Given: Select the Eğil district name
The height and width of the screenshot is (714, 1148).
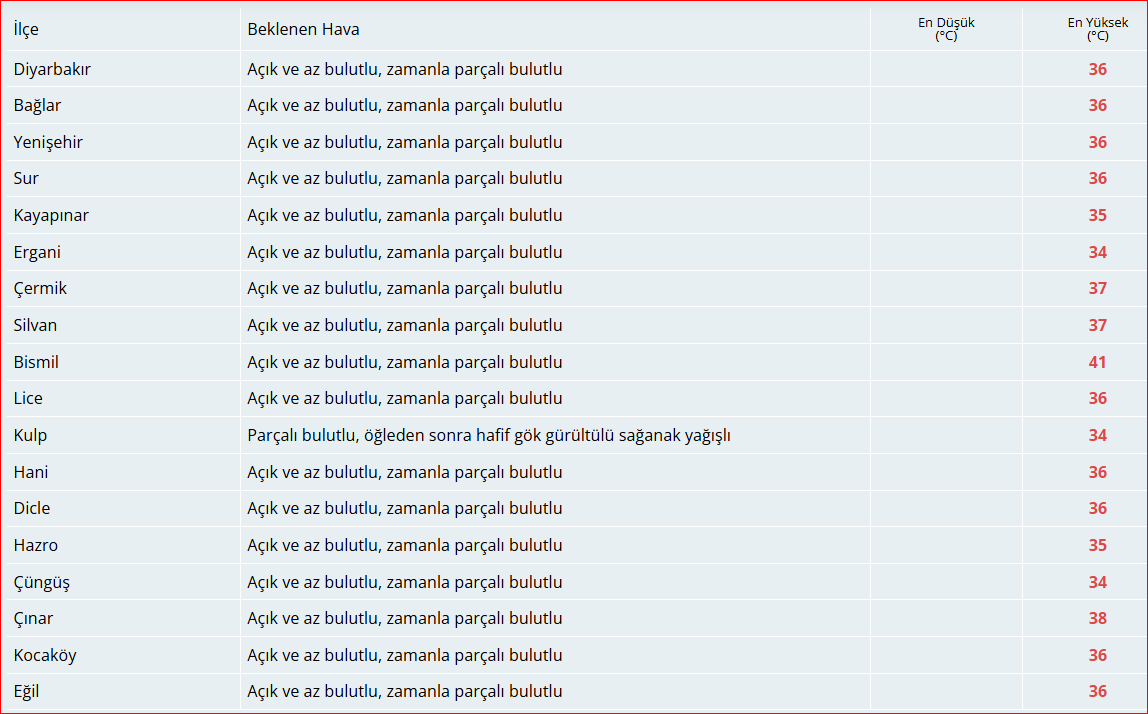Looking at the screenshot, I should tap(26, 691).
